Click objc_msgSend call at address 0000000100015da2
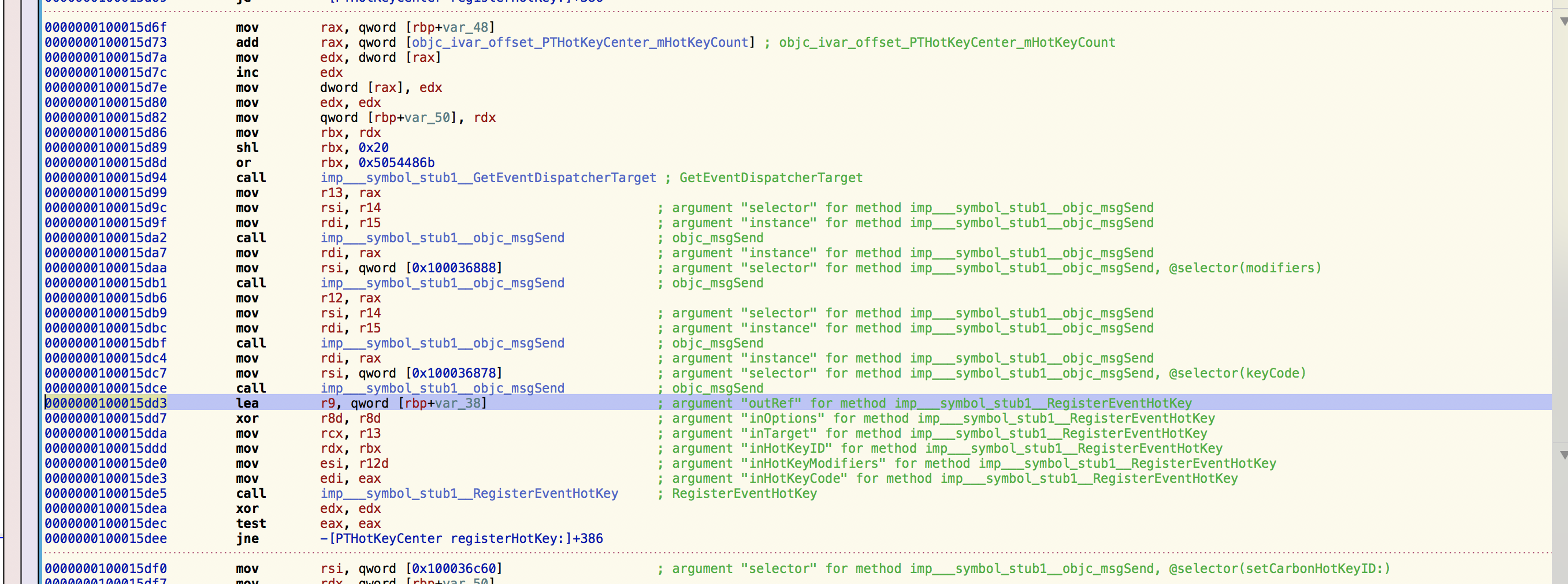1568x584 pixels. [442, 238]
